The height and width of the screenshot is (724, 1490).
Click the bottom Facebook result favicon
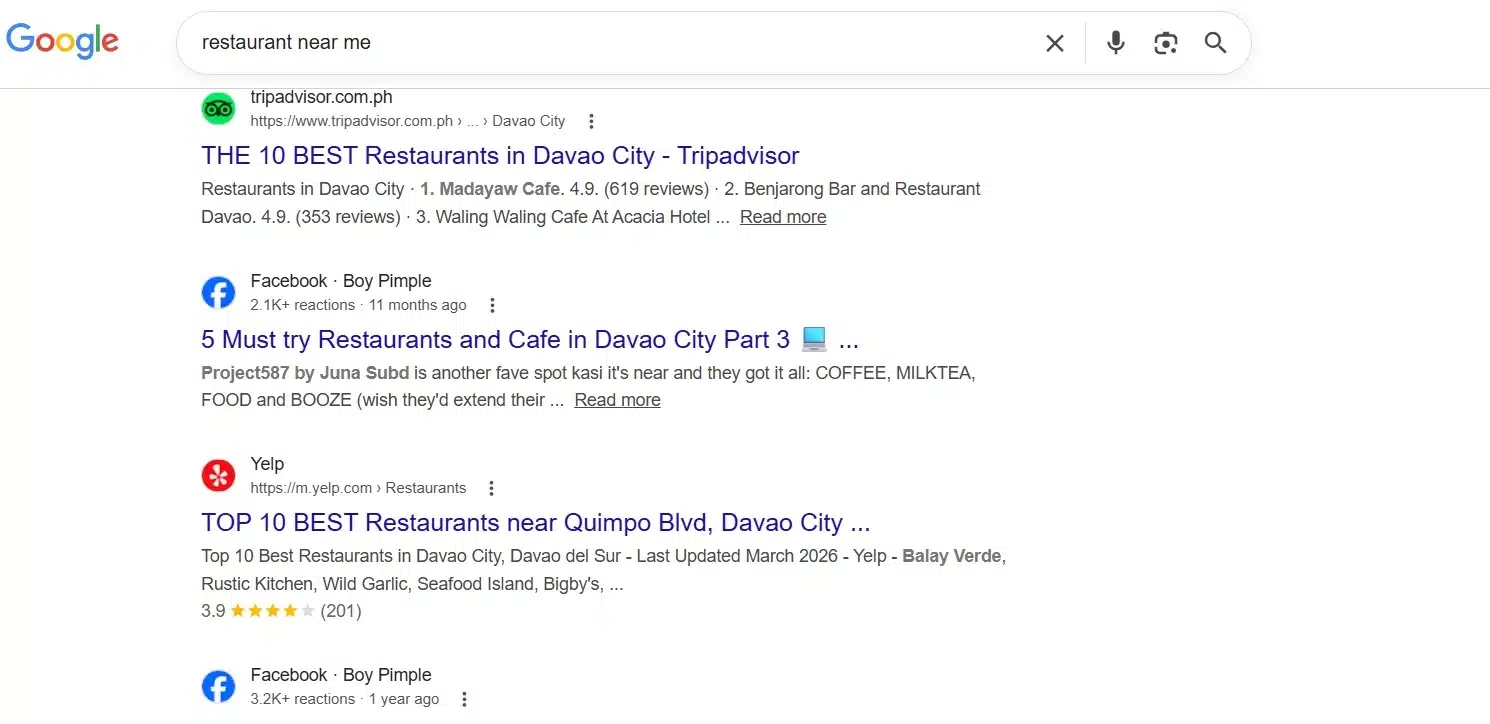pos(218,686)
